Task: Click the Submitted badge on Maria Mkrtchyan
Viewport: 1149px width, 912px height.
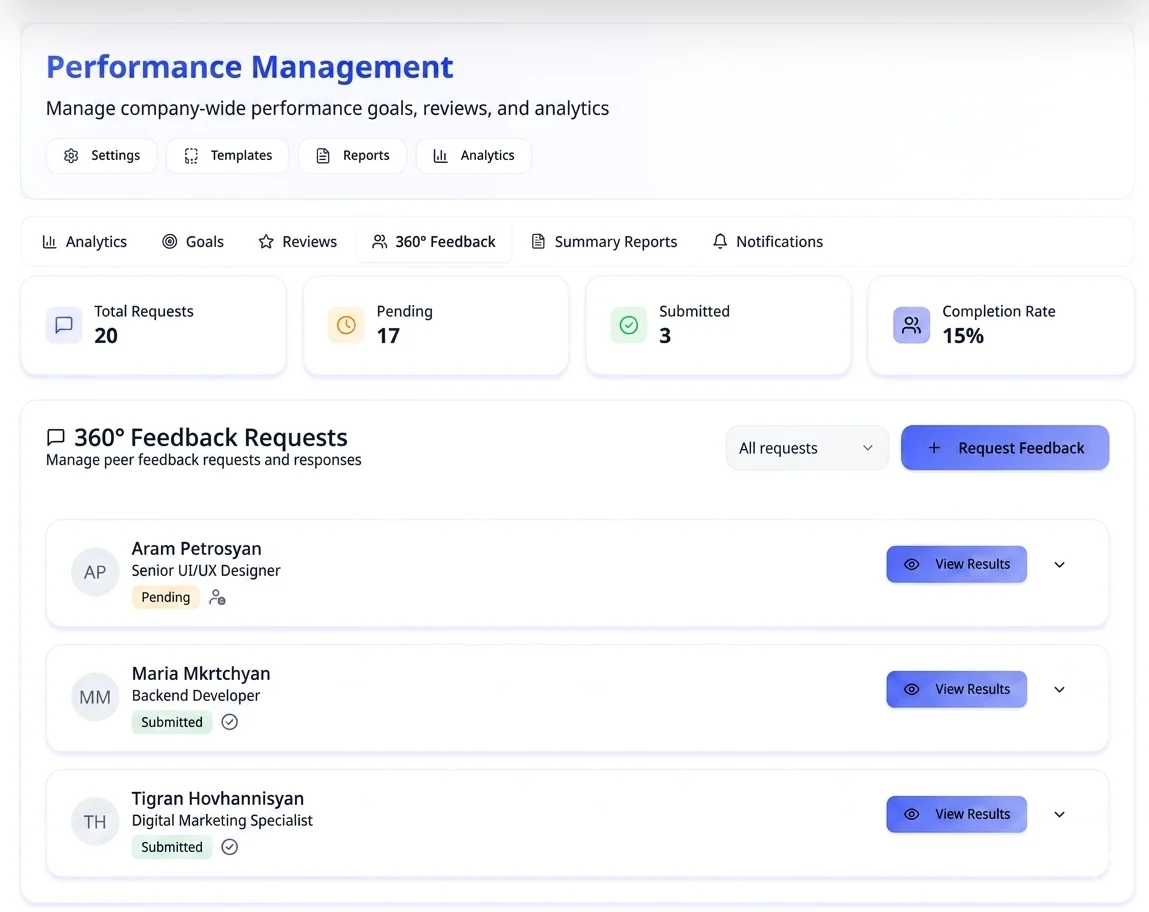Action: pyautogui.click(x=172, y=722)
